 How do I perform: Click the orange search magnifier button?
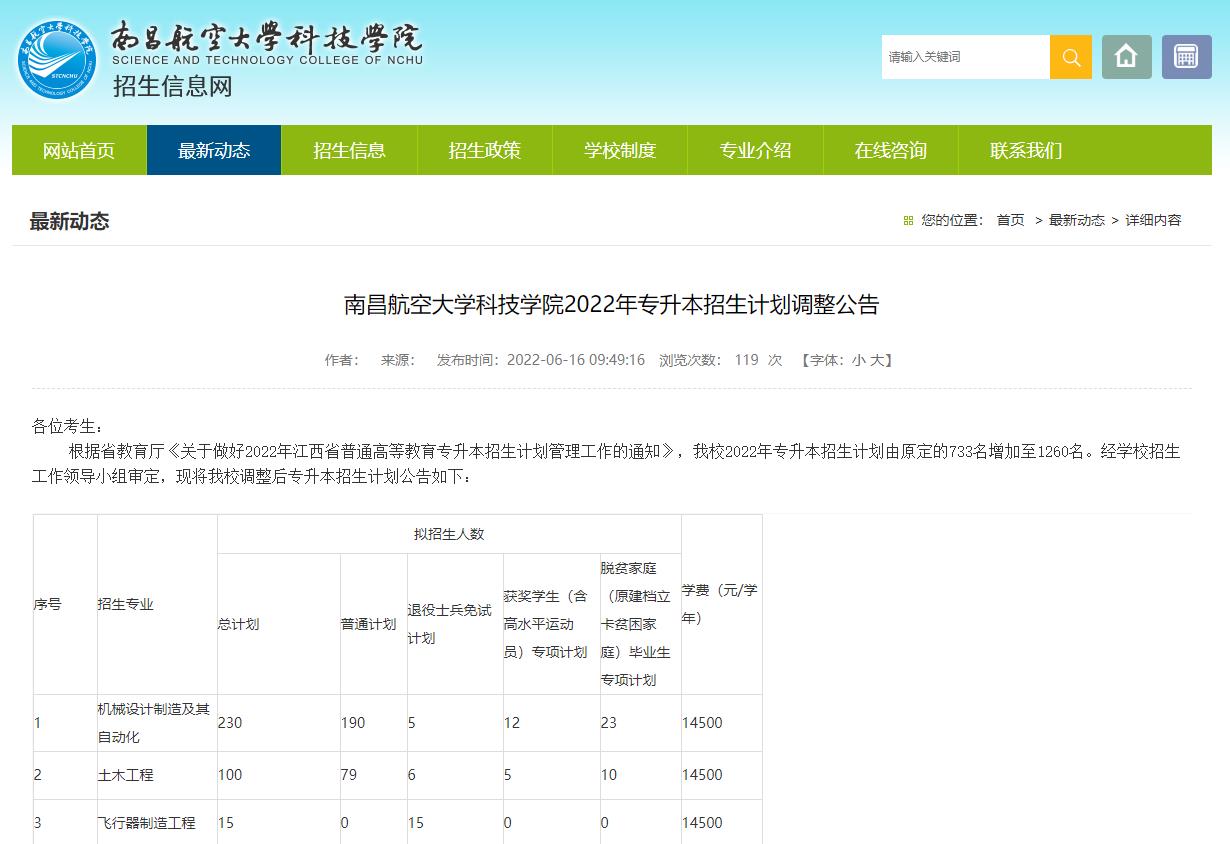click(x=1070, y=57)
